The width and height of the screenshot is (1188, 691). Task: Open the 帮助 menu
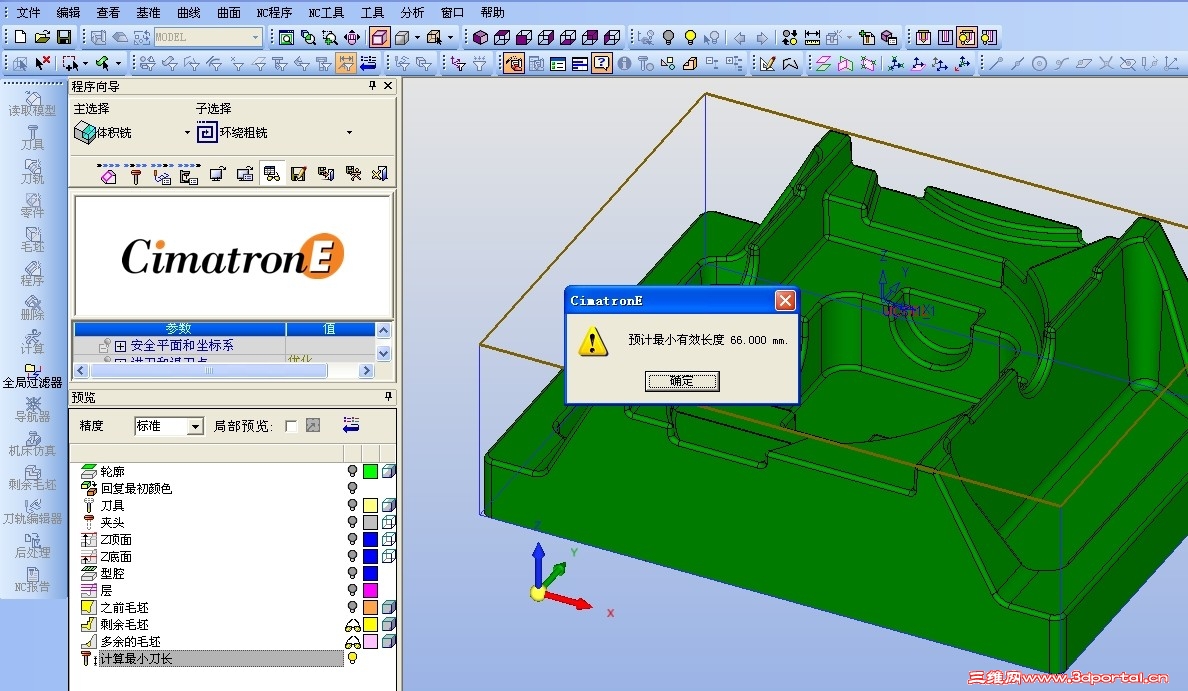tap(492, 12)
